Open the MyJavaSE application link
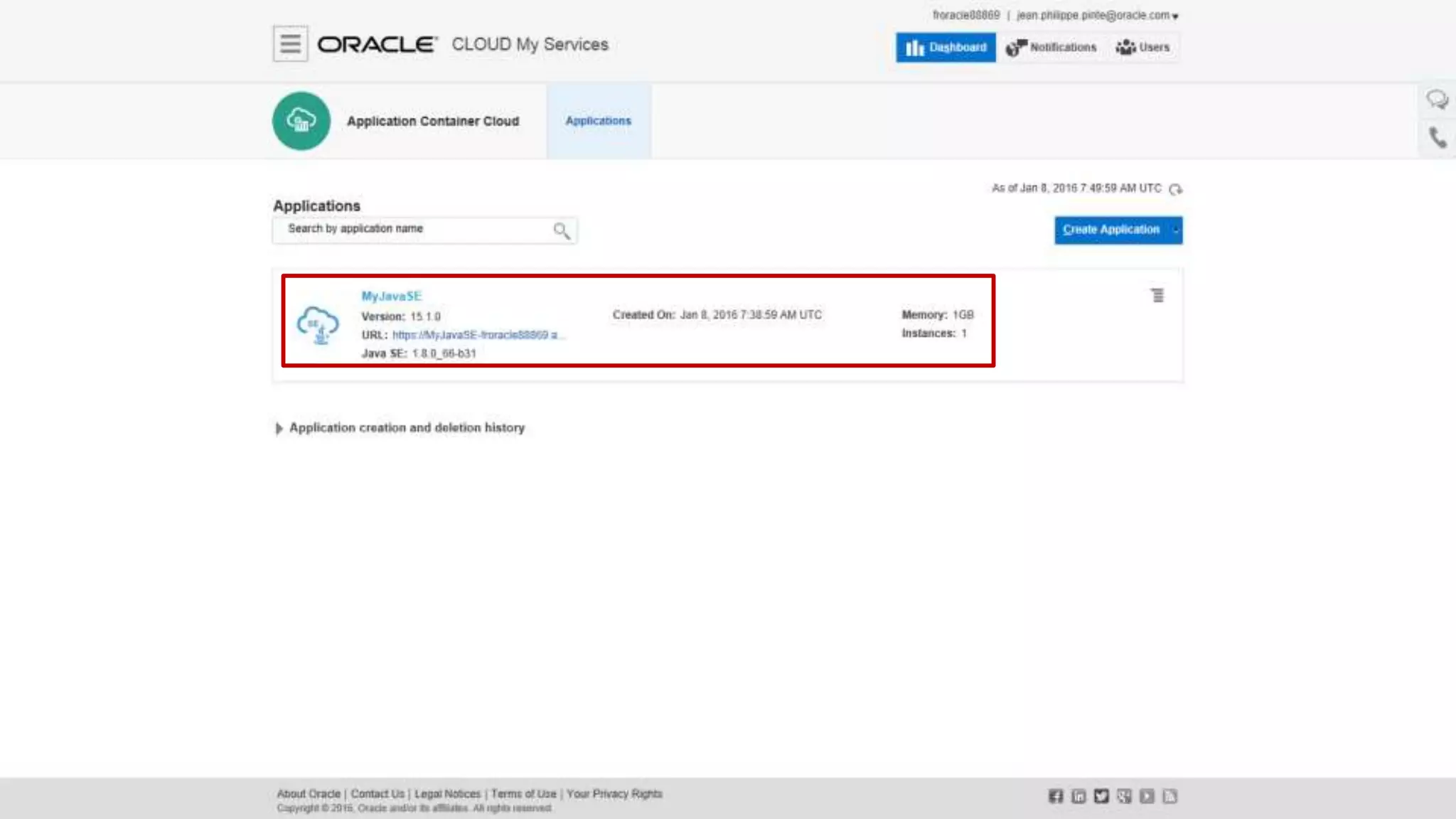Image resolution: width=1456 pixels, height=819 pixels. point(391,296)
